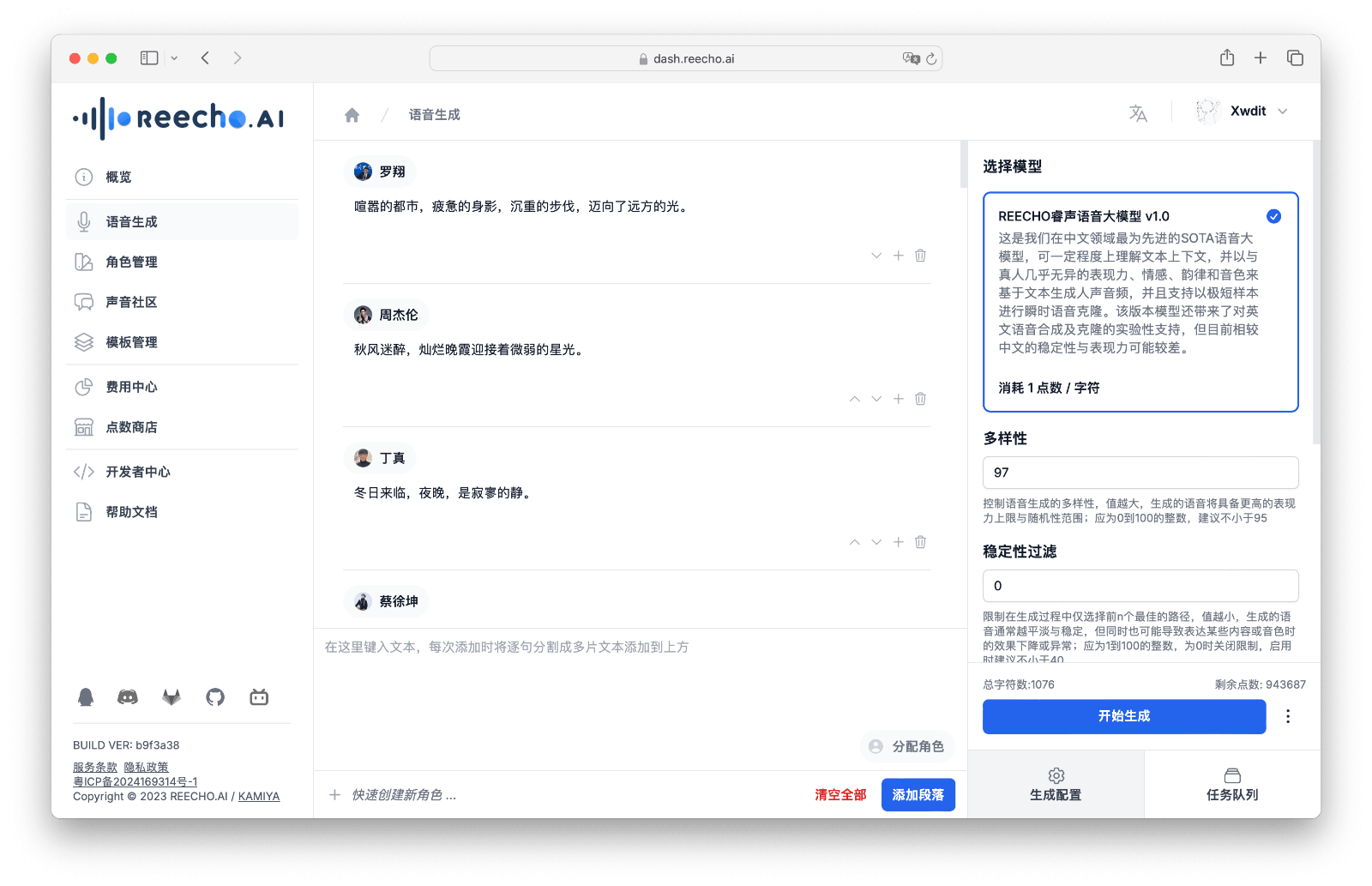Click 清空全部 to clear all paragraphs

point(839,795)
